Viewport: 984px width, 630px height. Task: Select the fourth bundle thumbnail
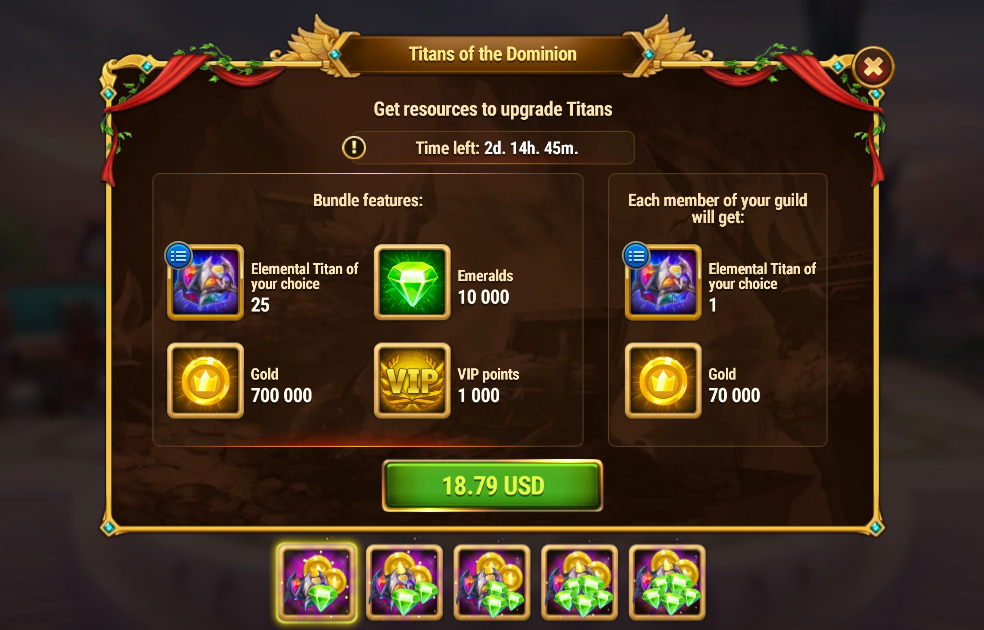[580, 583]
